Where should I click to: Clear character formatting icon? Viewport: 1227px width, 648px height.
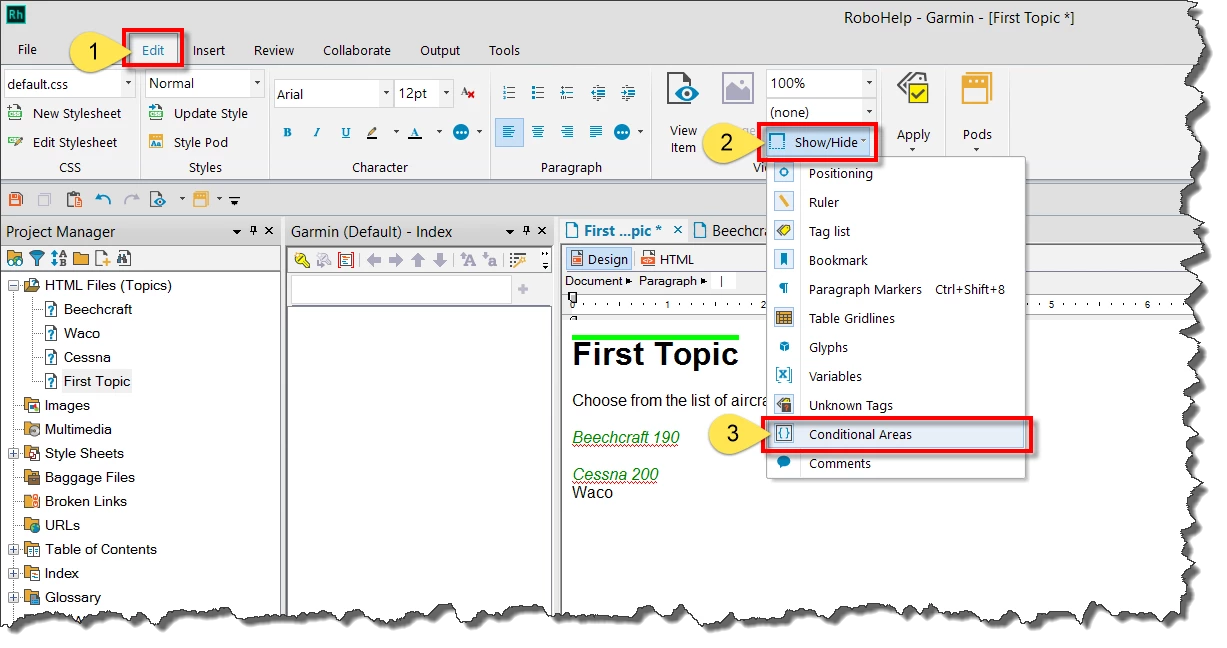click(468, 93)
